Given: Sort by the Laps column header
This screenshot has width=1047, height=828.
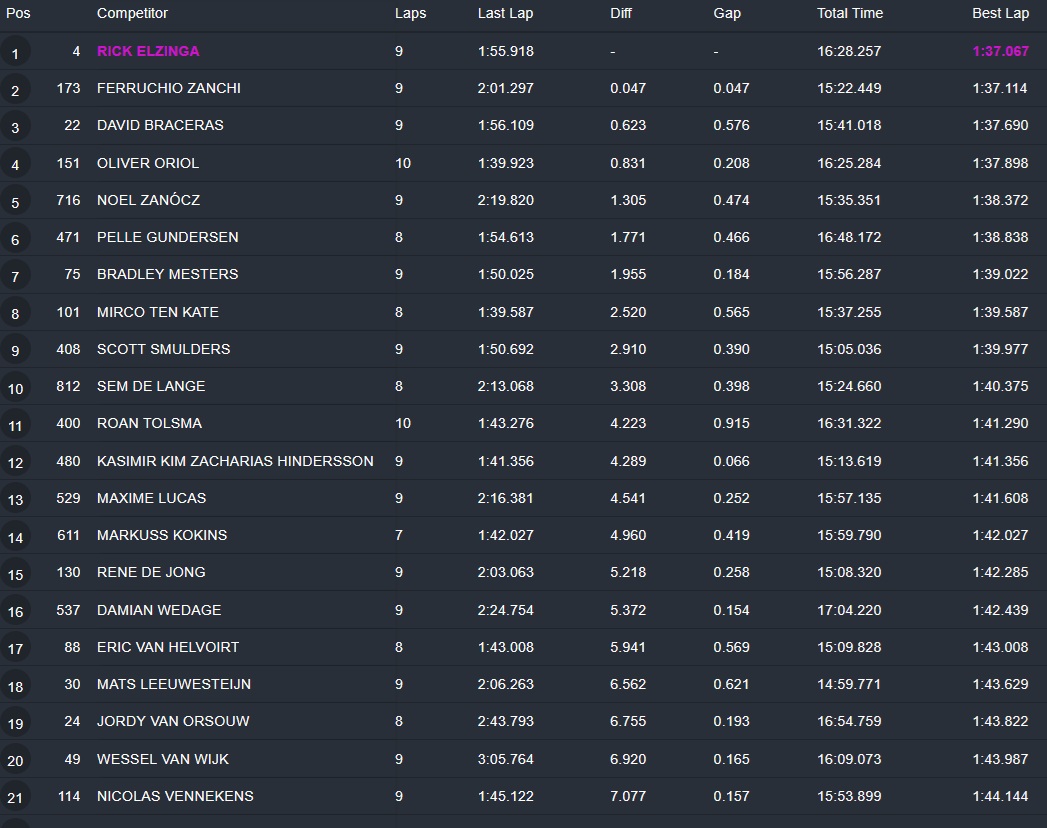Looking at the screenshot, I should [x=410, y=14].
